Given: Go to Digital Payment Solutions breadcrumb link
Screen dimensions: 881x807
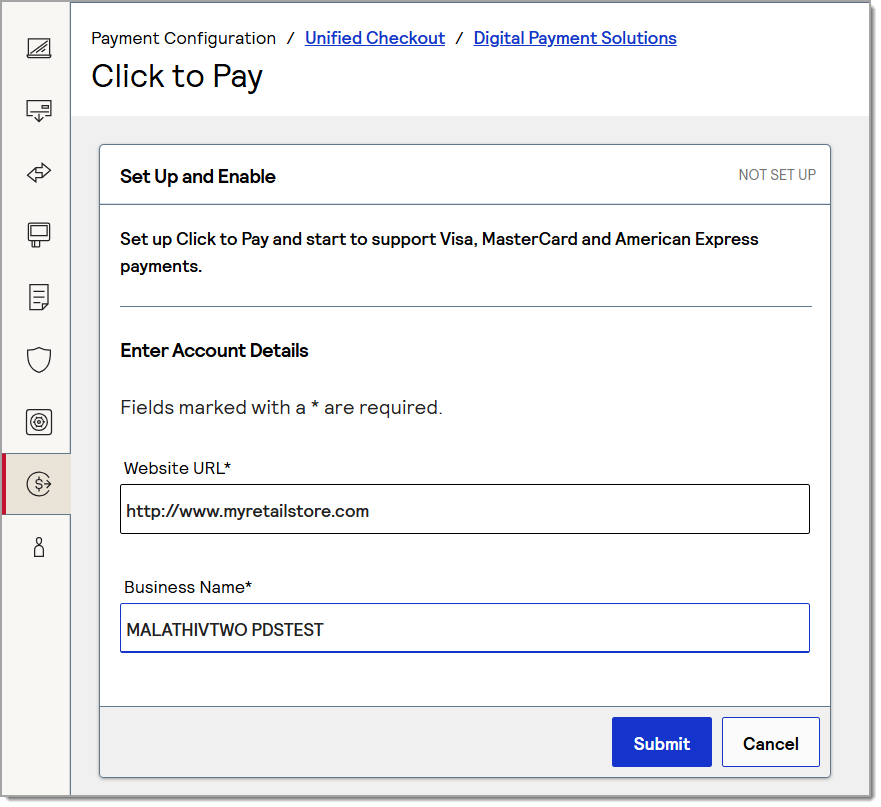Looking at the screenshot, I should click(x=574, y=38).
